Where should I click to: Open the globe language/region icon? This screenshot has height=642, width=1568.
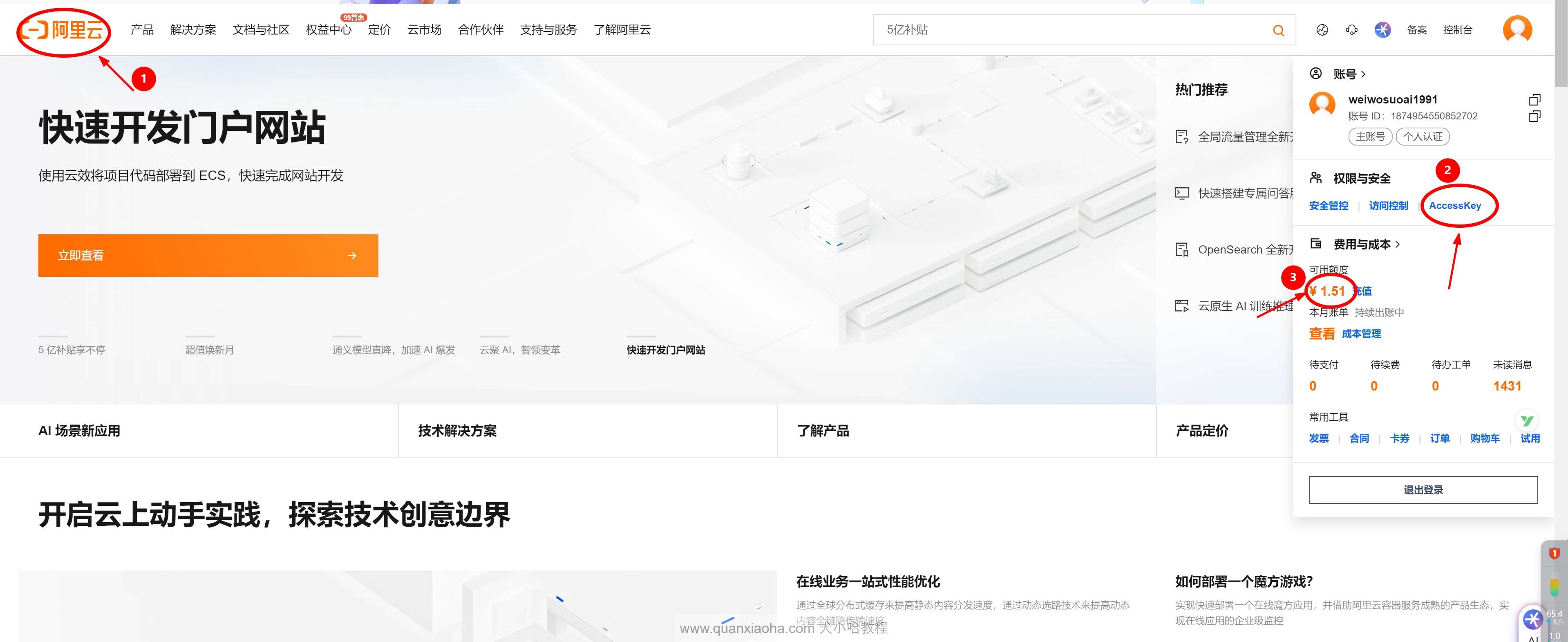point(1322,30)
